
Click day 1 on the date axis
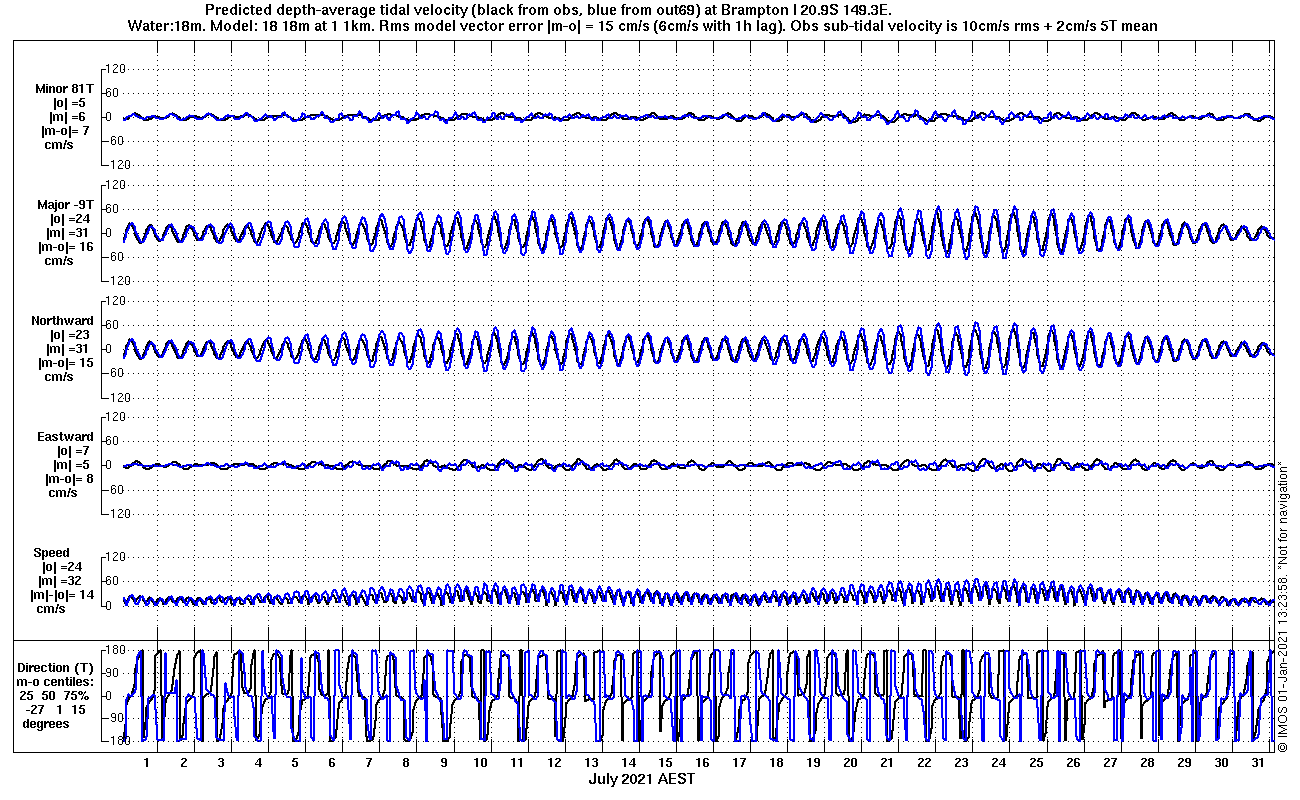(146, 762)
